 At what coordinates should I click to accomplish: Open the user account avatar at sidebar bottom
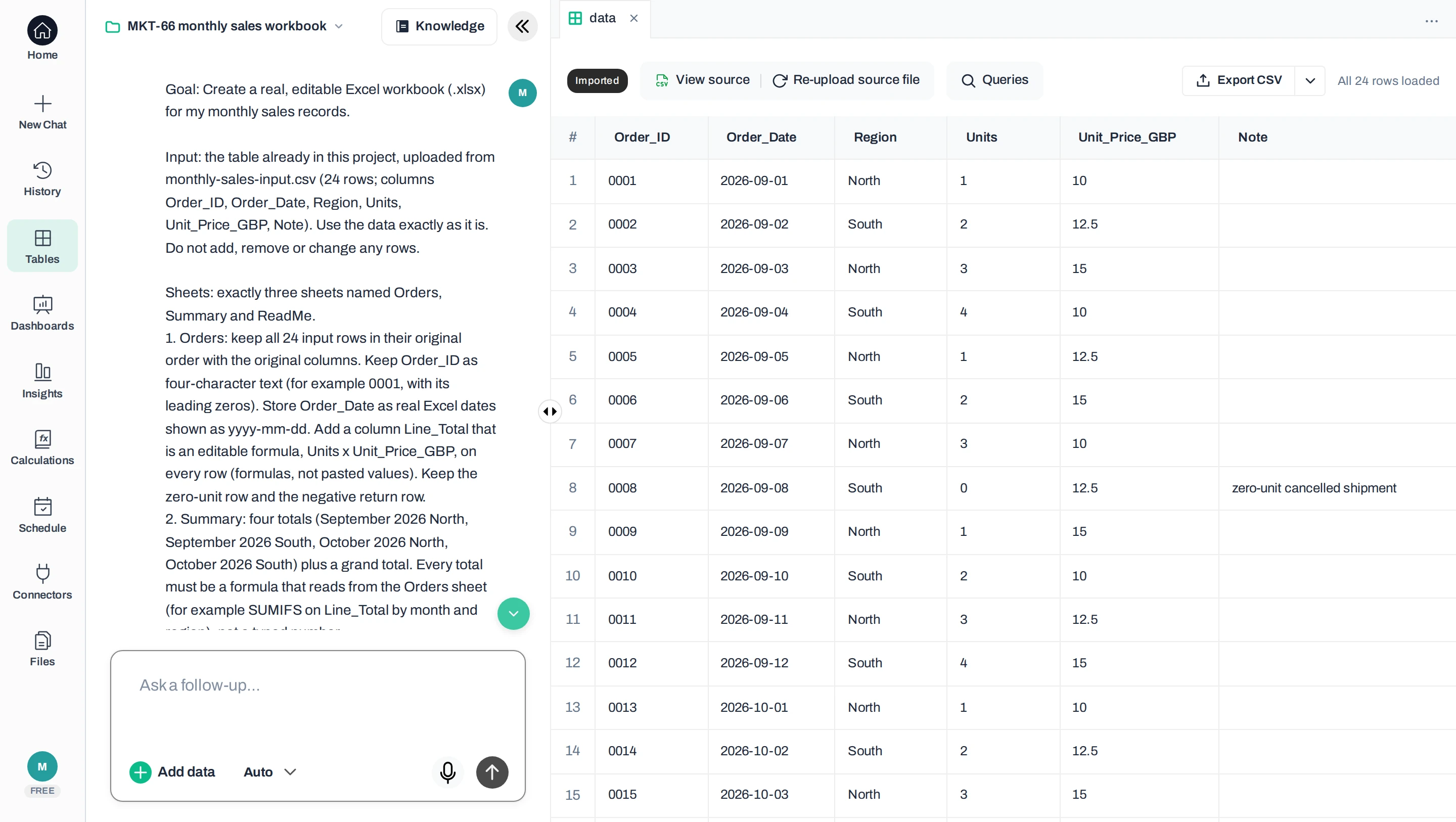[x=42, y=766]
